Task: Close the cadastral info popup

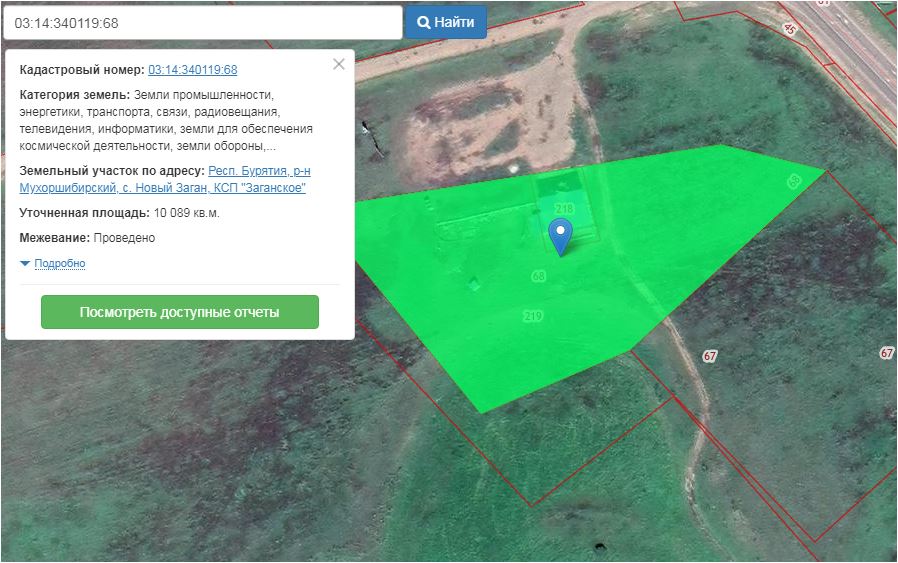Action: [x=339, y=64]
